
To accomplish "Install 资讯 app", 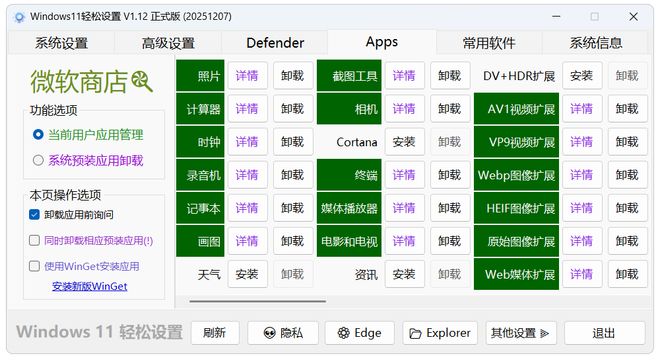I will 404,275.
